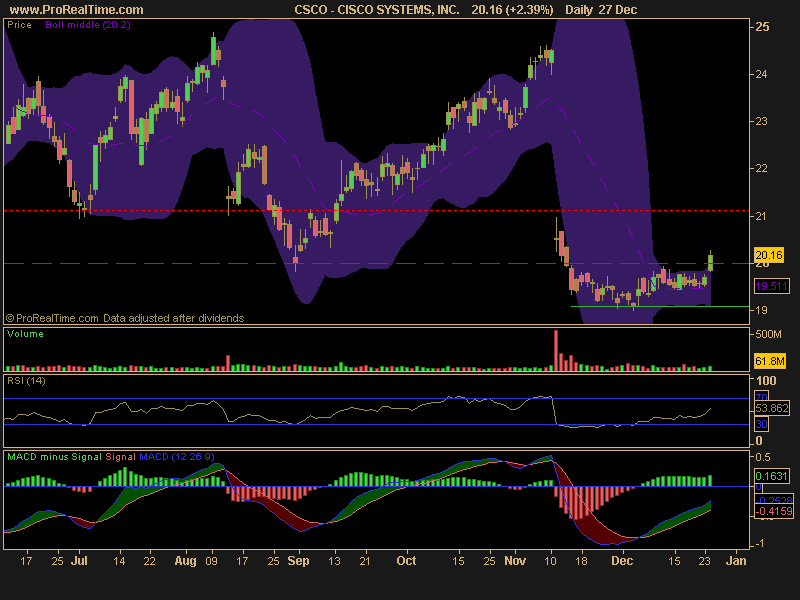Select the Volume panel label
This screenshot has width=800, height=600.
click(26, 334)
